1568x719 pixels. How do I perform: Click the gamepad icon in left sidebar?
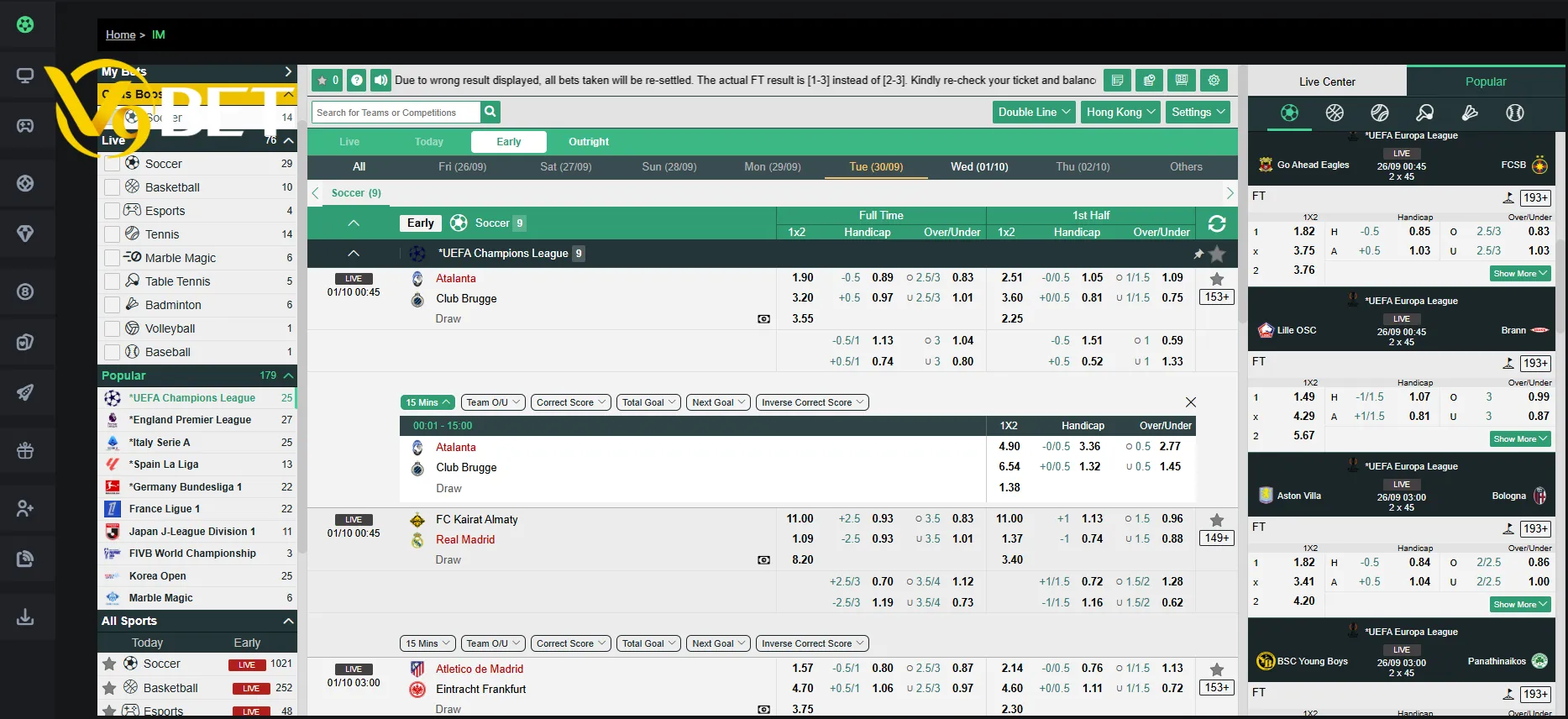tap(25, 126)
